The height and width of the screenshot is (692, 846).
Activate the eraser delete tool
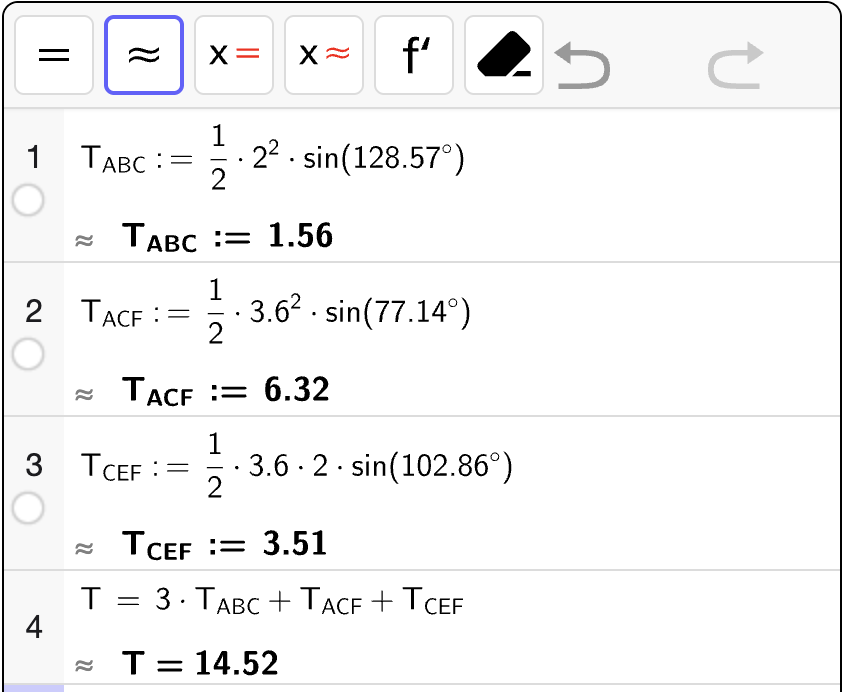[504, 55]
